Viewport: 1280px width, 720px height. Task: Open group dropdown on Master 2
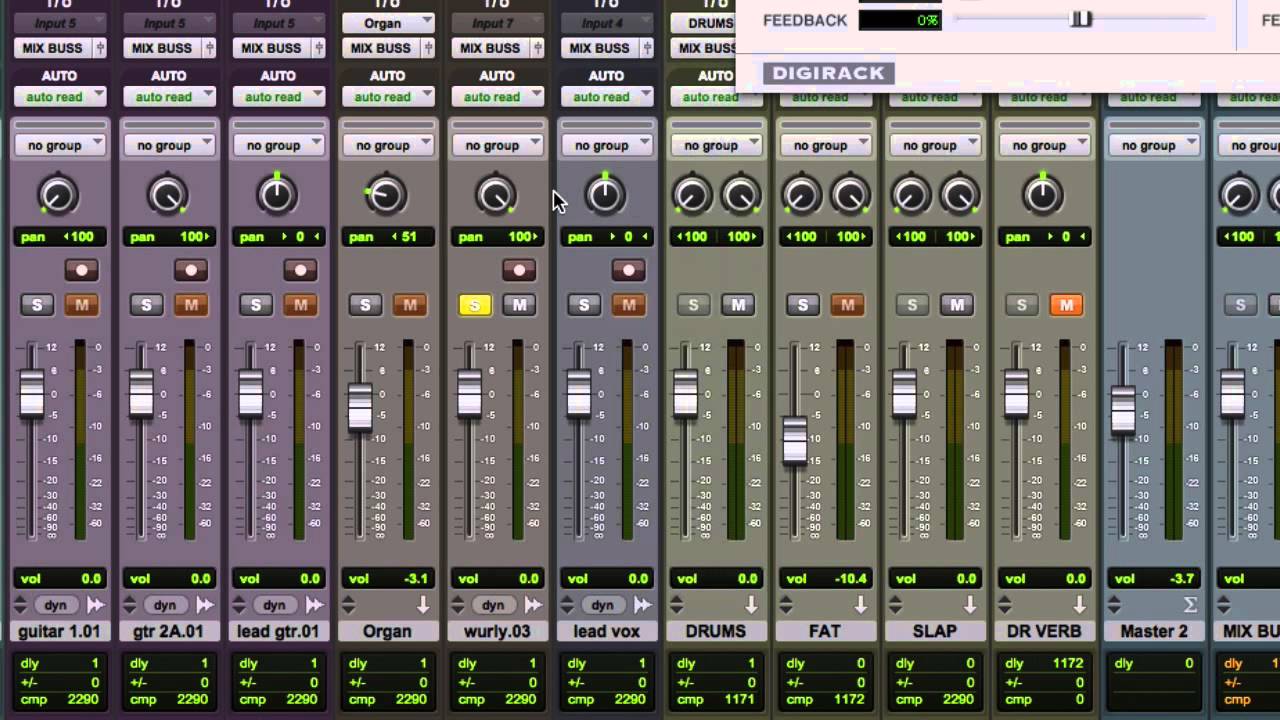point(1153,145)
